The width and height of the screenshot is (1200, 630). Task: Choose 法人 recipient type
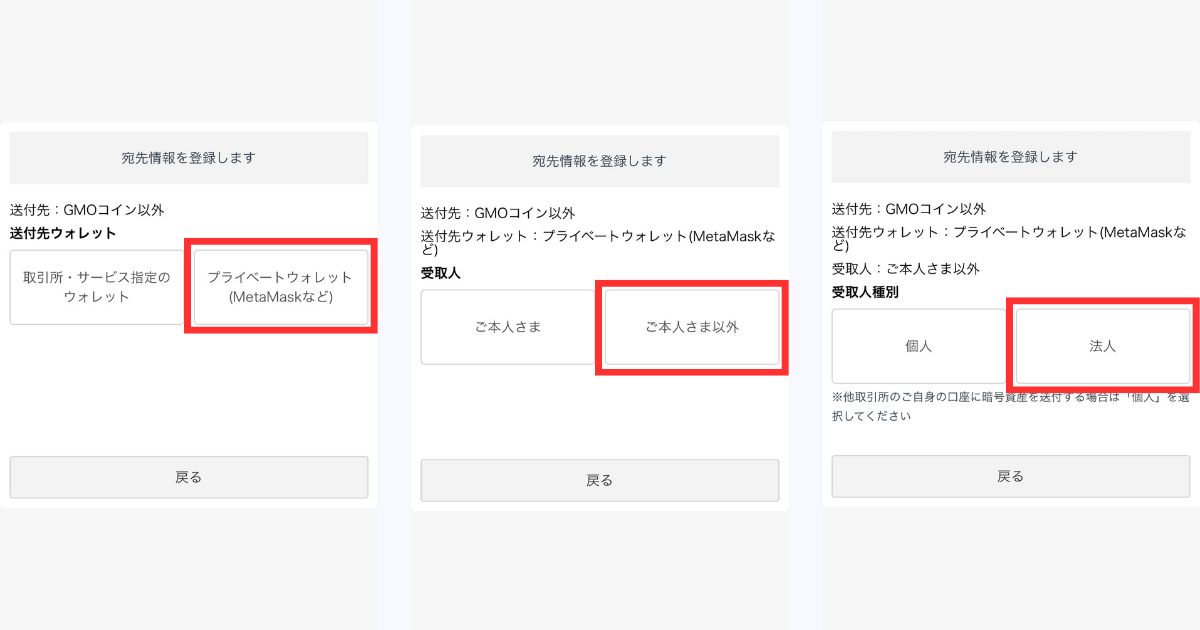1103,346
